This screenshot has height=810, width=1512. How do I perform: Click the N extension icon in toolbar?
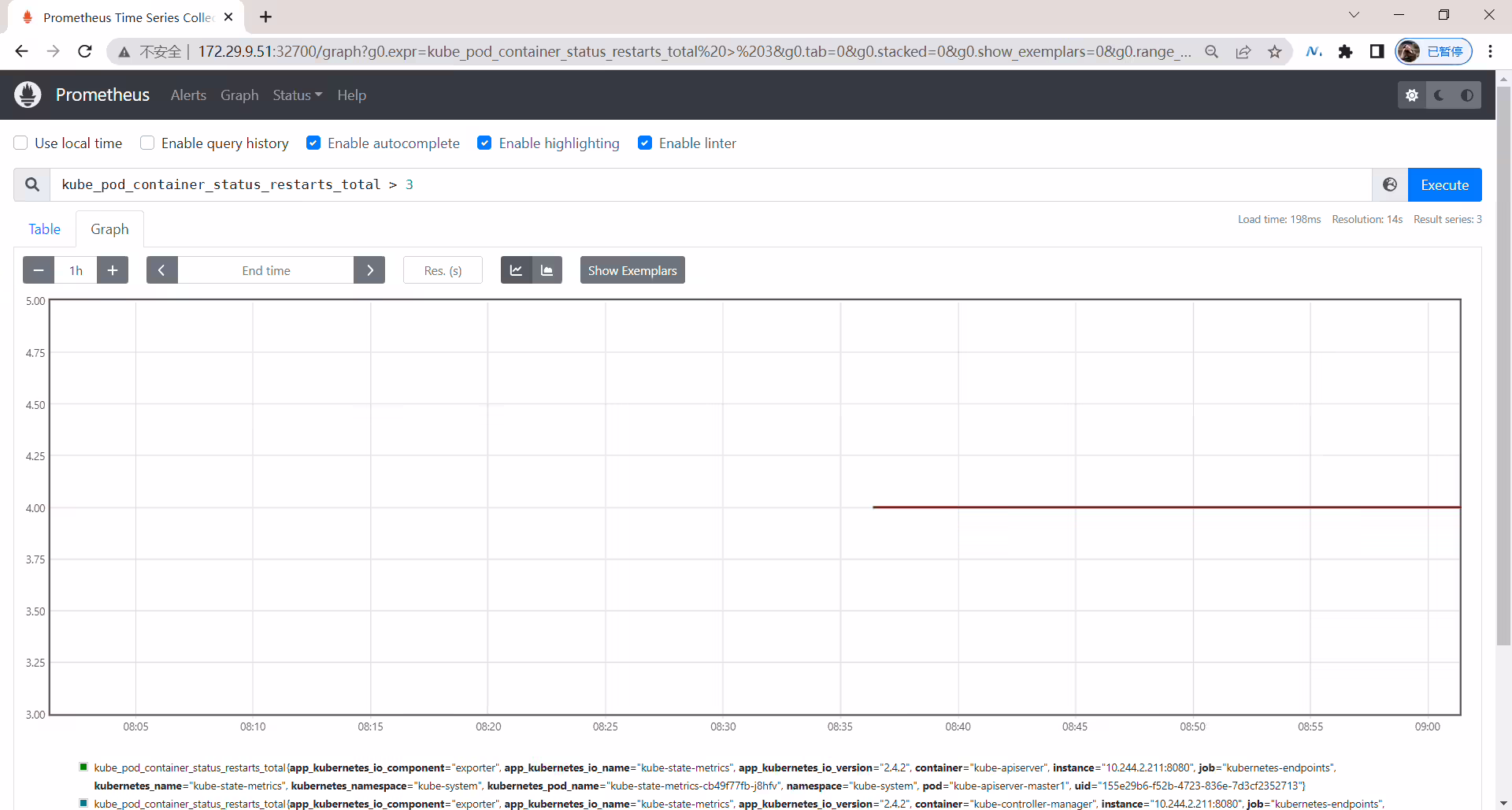(1314, 52)
